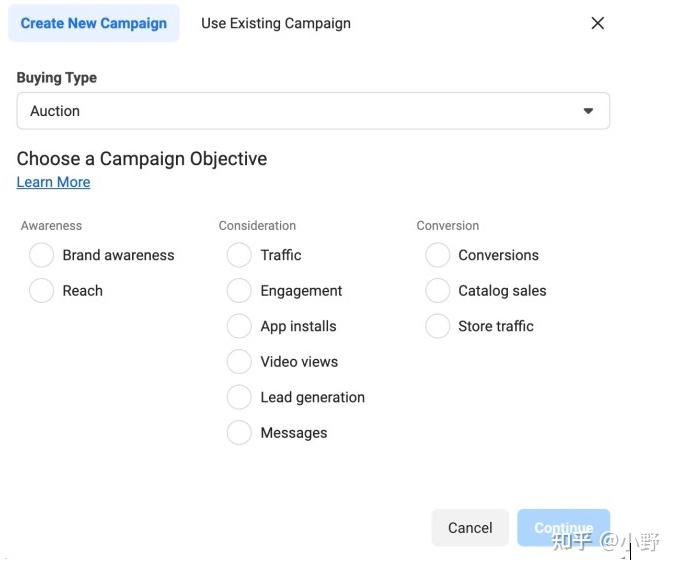This screenshot has height=569, width=676.
Task: Select Brand awareness objective
Action: point(42,255)
